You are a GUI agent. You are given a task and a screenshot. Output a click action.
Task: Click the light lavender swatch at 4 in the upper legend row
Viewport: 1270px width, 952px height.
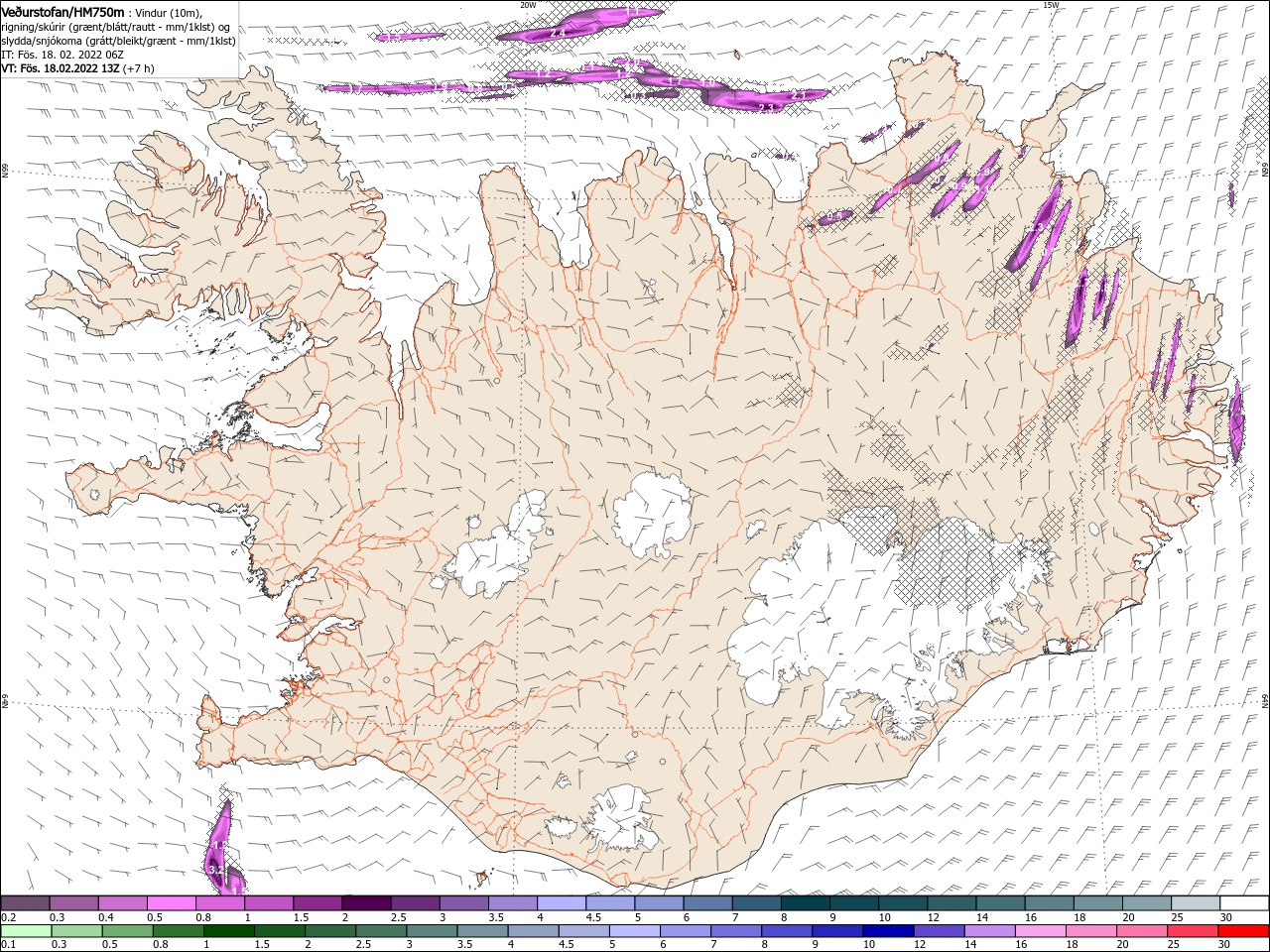[x=562, y=903]
